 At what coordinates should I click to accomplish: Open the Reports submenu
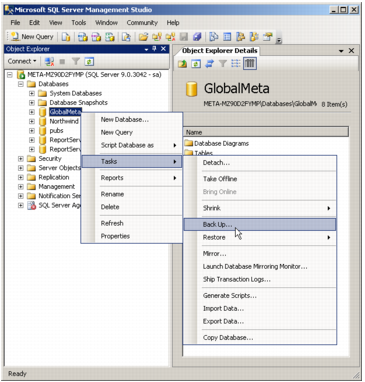pyautogui.click(x=132, y=178)
